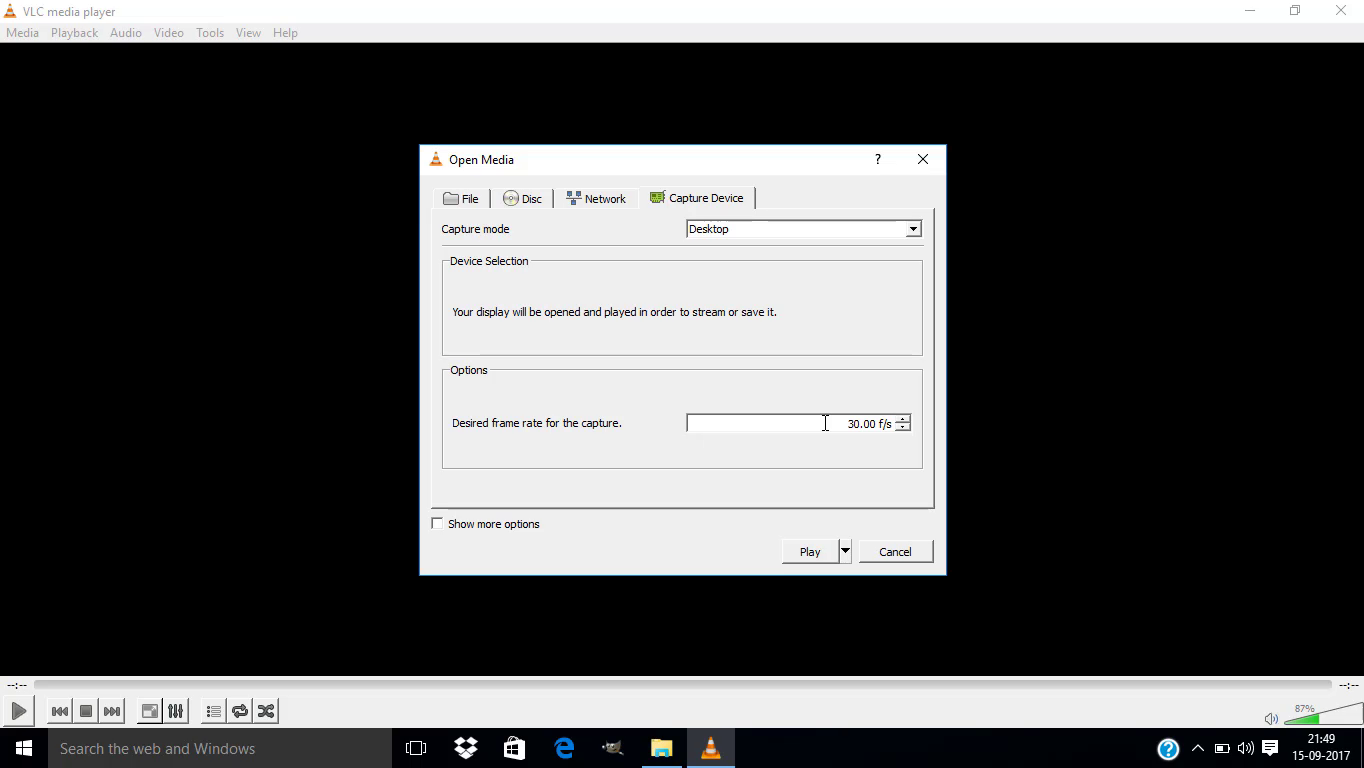Image resolution: width=1364 pixels, height=768 pixels.
Task: Check the Show more options box
Action: [x=437, y=523]
